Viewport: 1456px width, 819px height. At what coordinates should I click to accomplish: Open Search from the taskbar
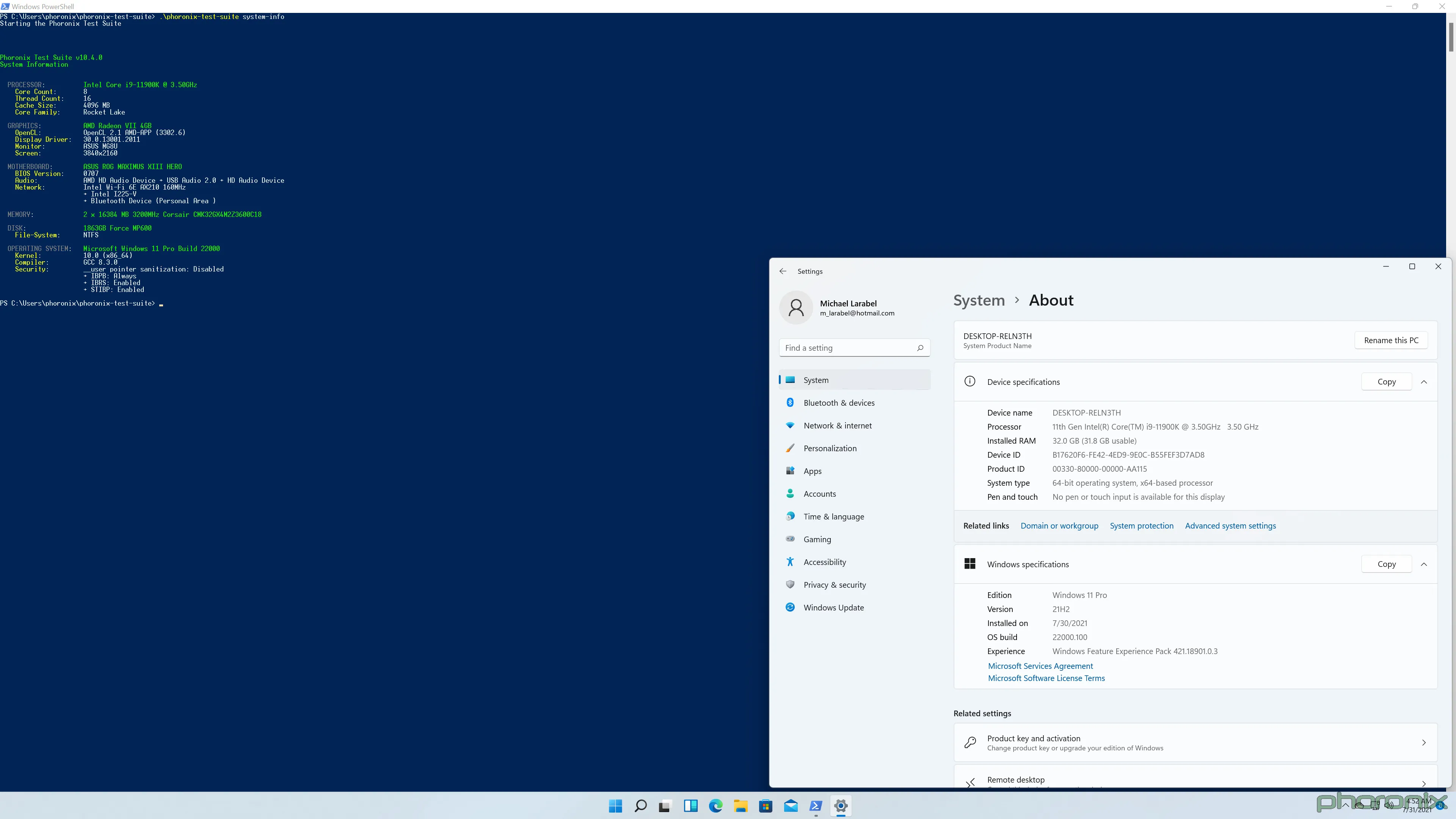[x=640, y=806]
